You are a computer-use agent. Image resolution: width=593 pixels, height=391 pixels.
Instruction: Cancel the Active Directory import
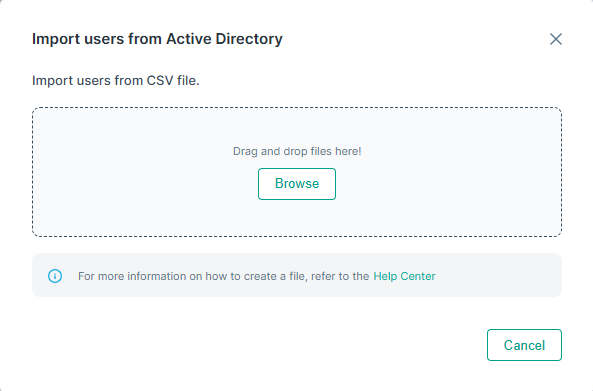[524, 345]
